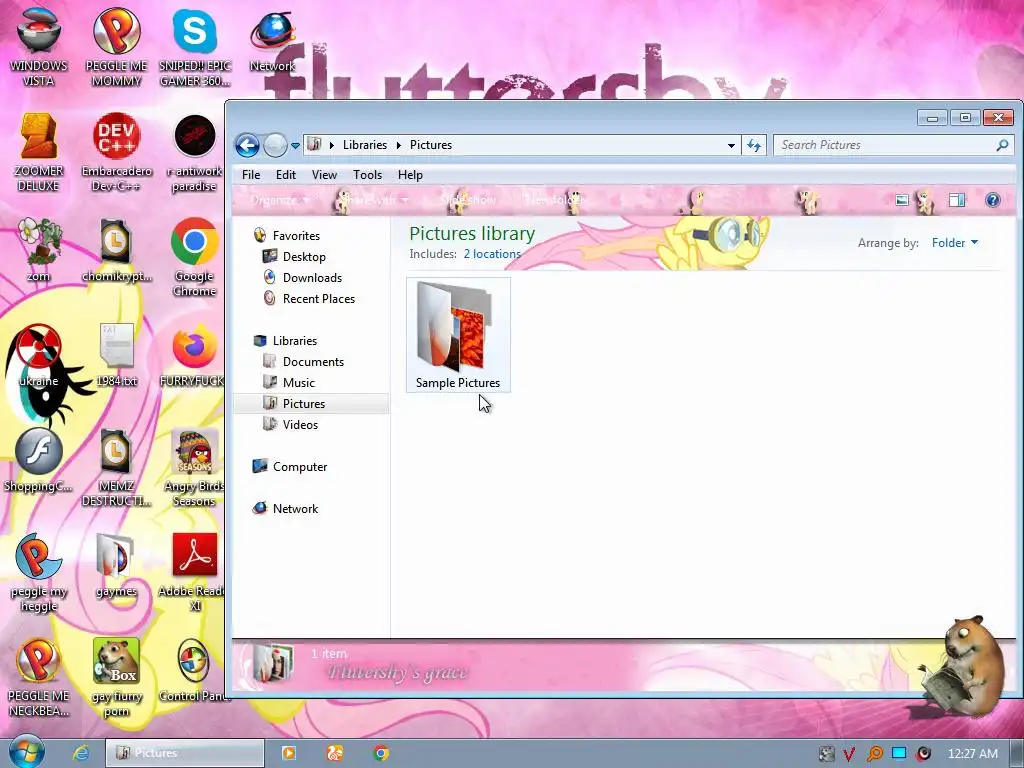
Task: Select the Pictures library in sidebar
Action: 304,404
